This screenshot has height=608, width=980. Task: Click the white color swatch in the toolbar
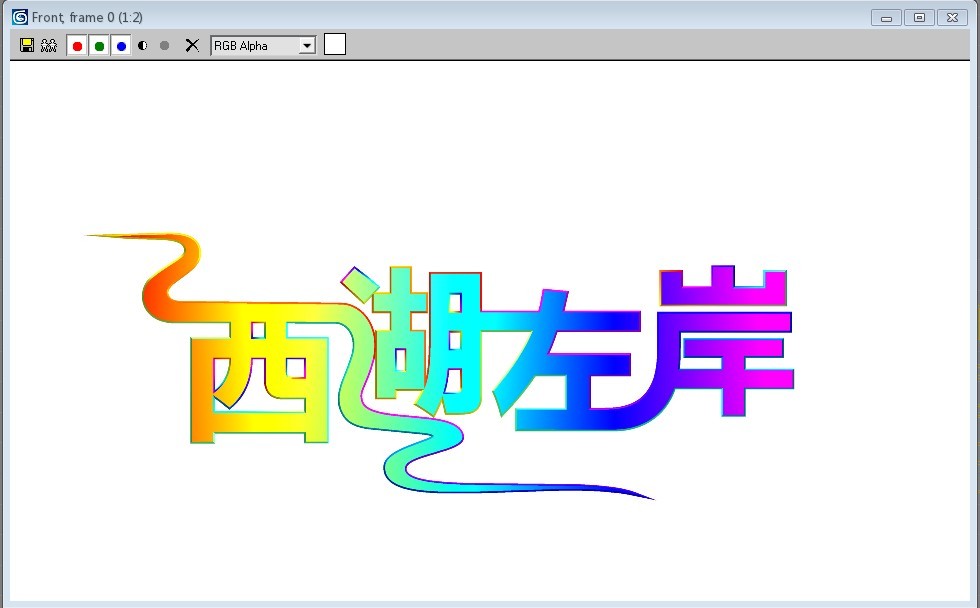coord(335,44)
